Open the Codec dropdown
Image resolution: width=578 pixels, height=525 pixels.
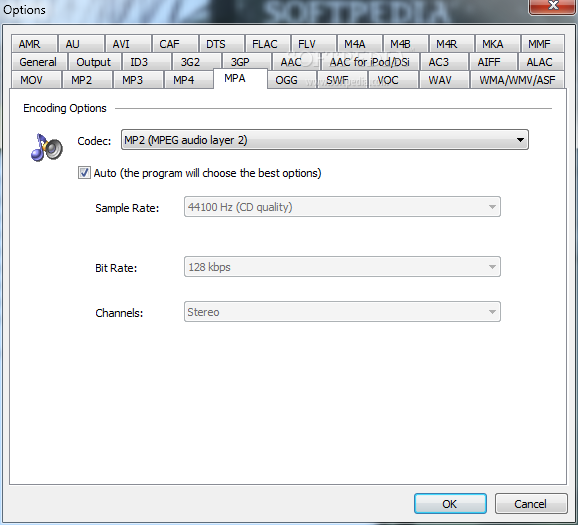325,140
